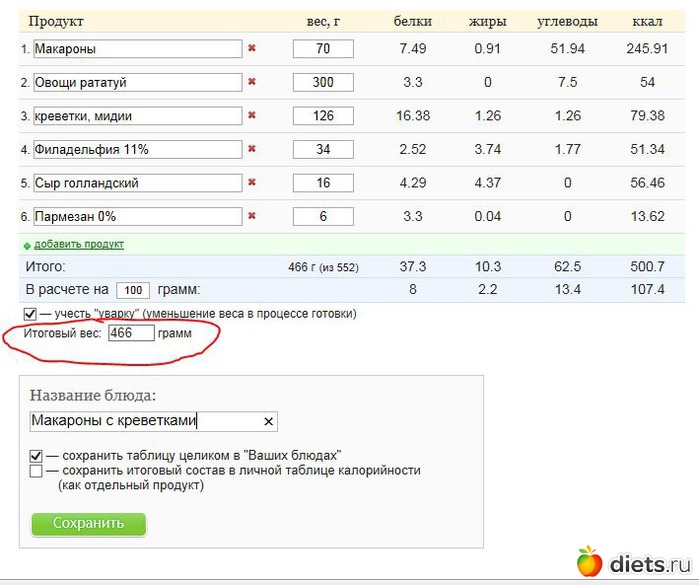The width and height of the screenshot is (699, 585).
Task: Click the Итоговый вес input field
Action: click(131, 333)
